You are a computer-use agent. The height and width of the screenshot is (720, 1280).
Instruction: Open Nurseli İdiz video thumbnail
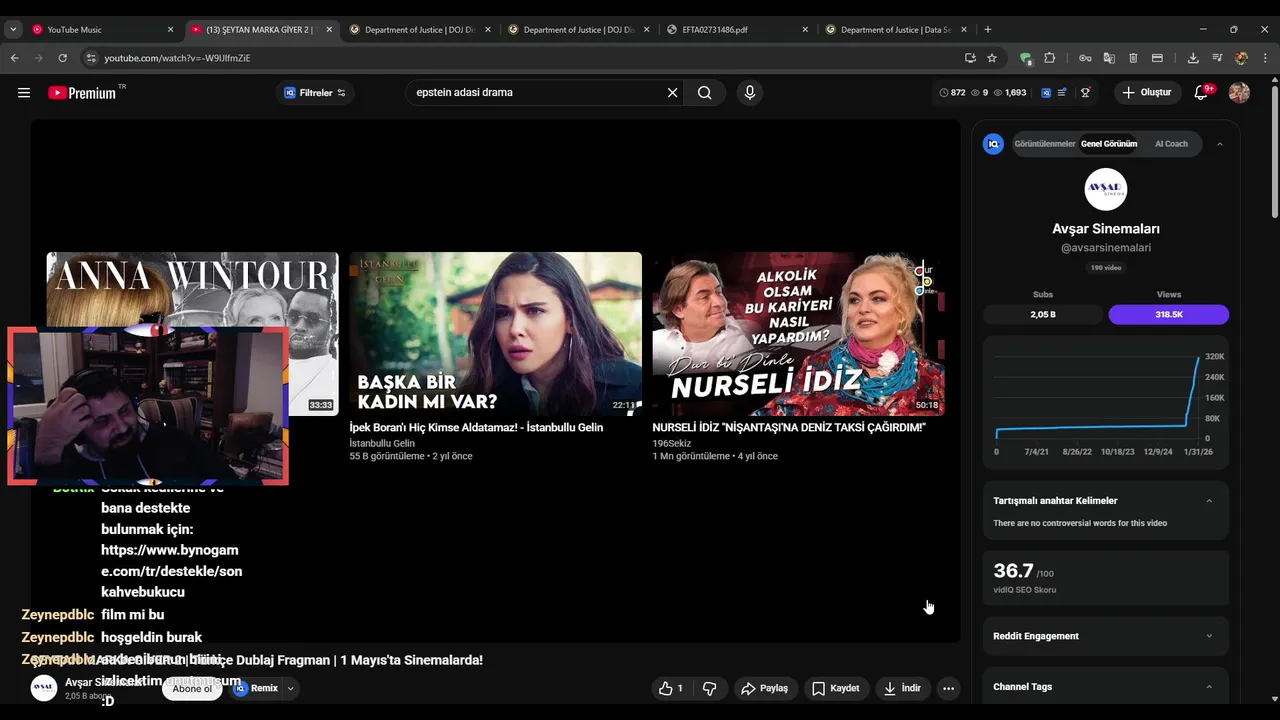[798, 334]
